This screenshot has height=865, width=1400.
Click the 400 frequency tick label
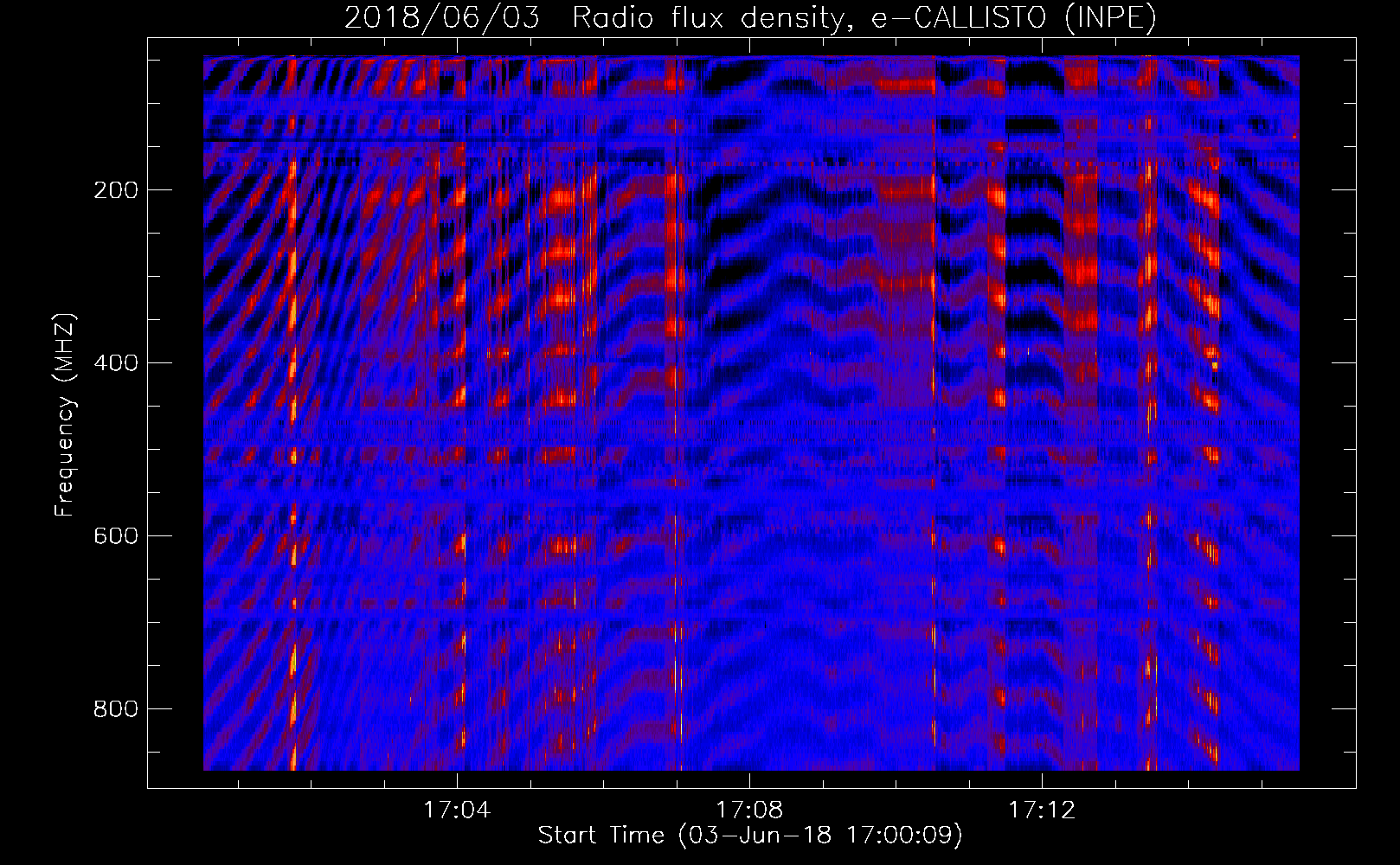[x=116, y=363]
